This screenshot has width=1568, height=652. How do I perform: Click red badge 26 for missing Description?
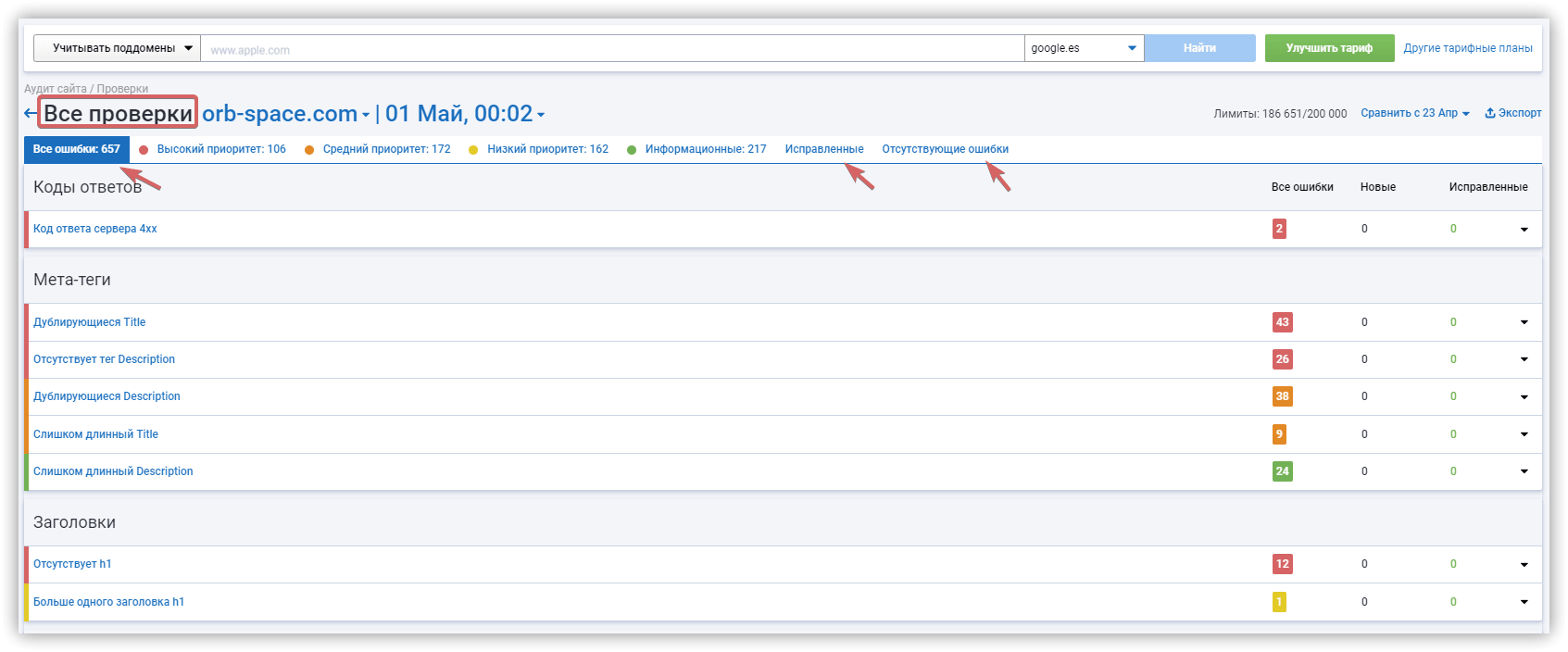click(x=1282, y=359)
